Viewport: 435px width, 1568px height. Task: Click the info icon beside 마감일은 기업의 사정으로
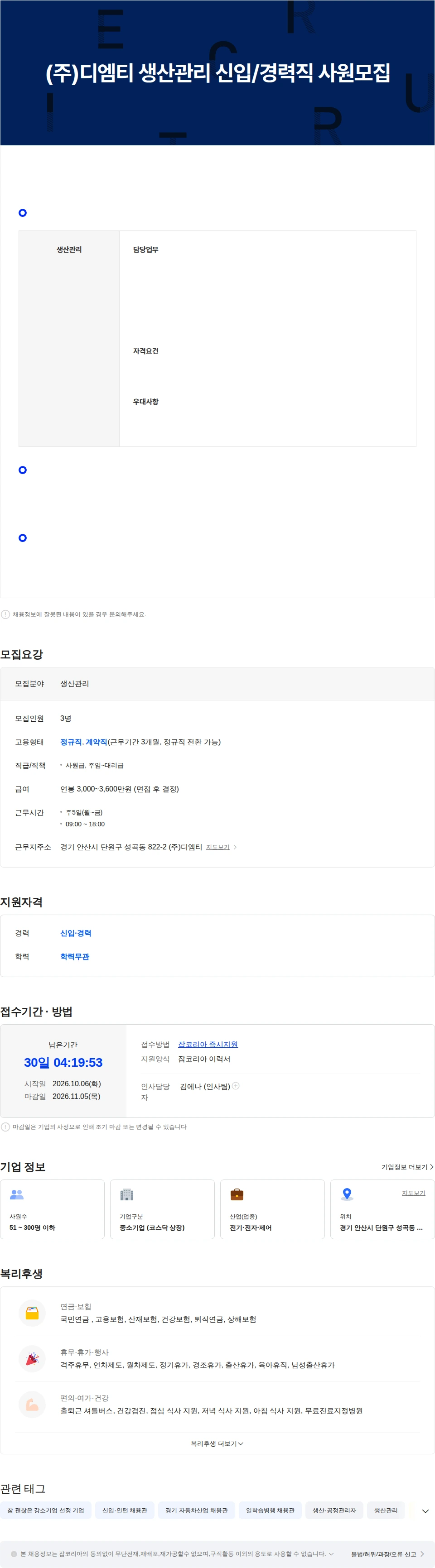pos(5,1127)
